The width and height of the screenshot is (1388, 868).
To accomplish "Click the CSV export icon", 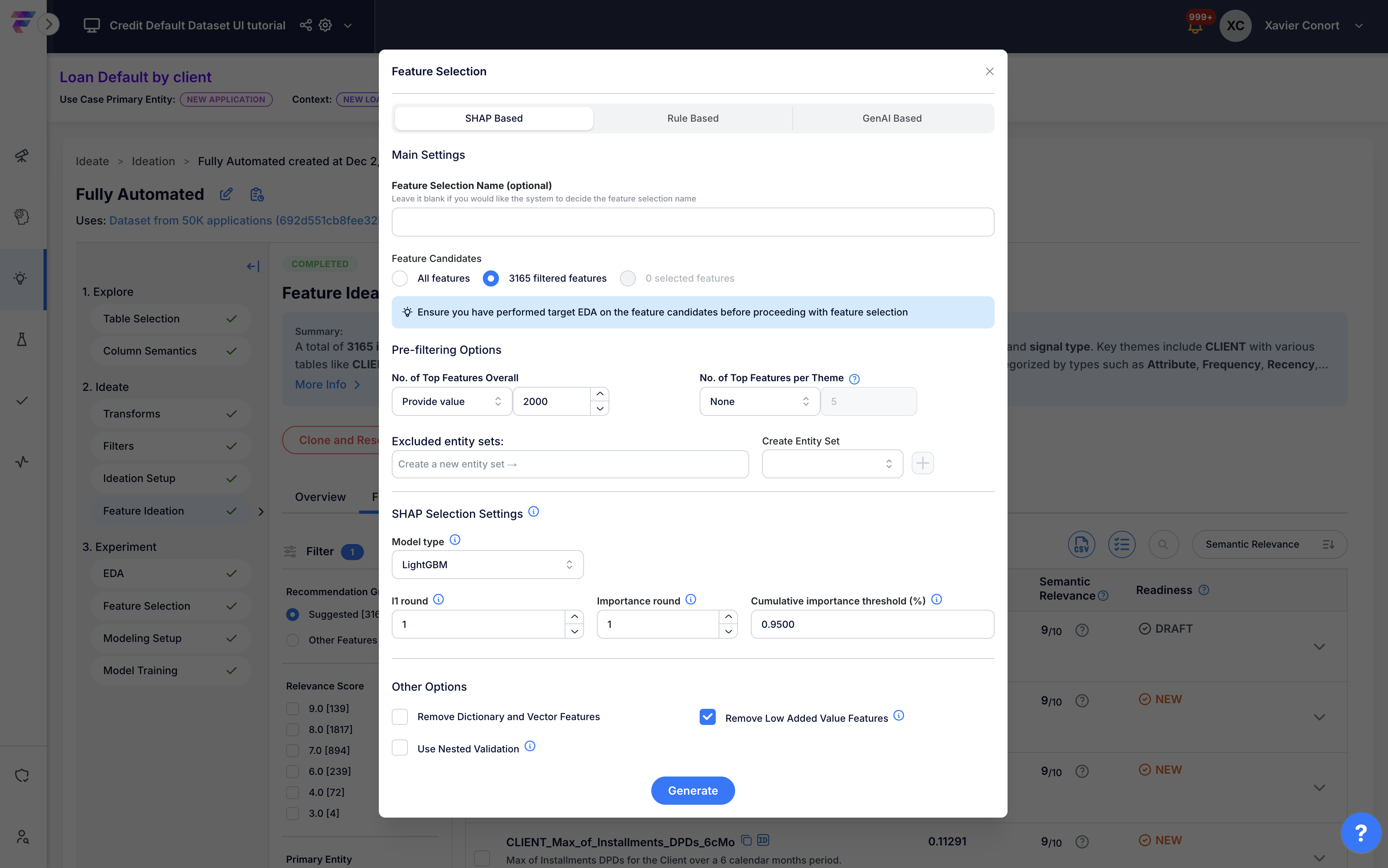I will pyautogui.click(x=1081, y=544).
